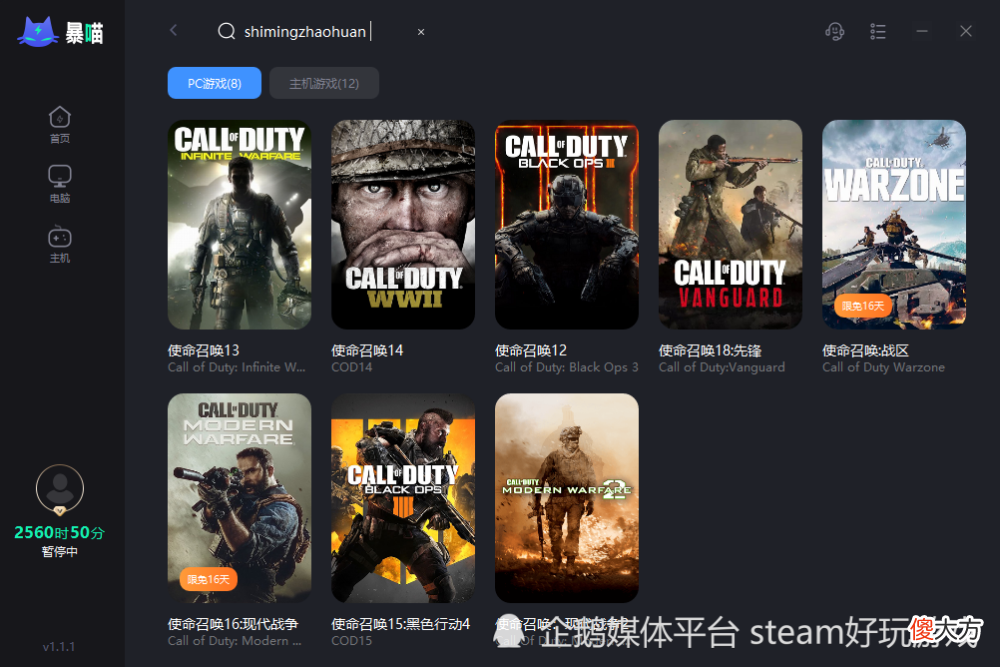Click the 使命召唤12 title
The image size is (1000, 667).
[531, 350]
